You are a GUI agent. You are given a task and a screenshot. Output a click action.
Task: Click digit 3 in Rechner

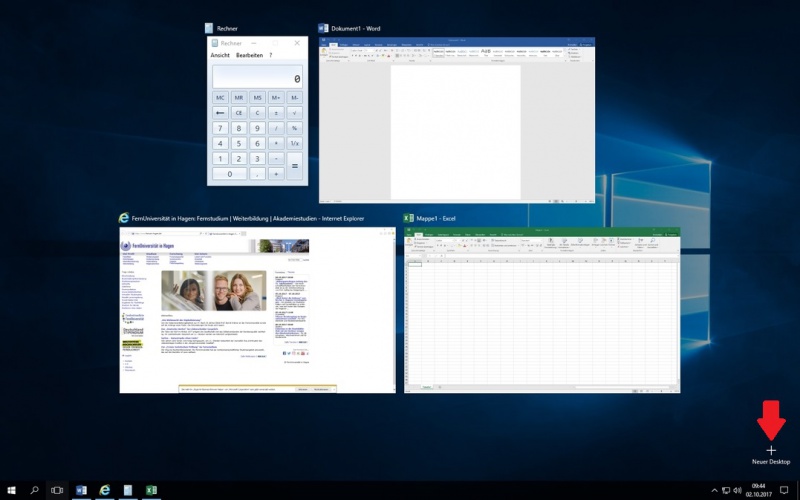[257, 159]
